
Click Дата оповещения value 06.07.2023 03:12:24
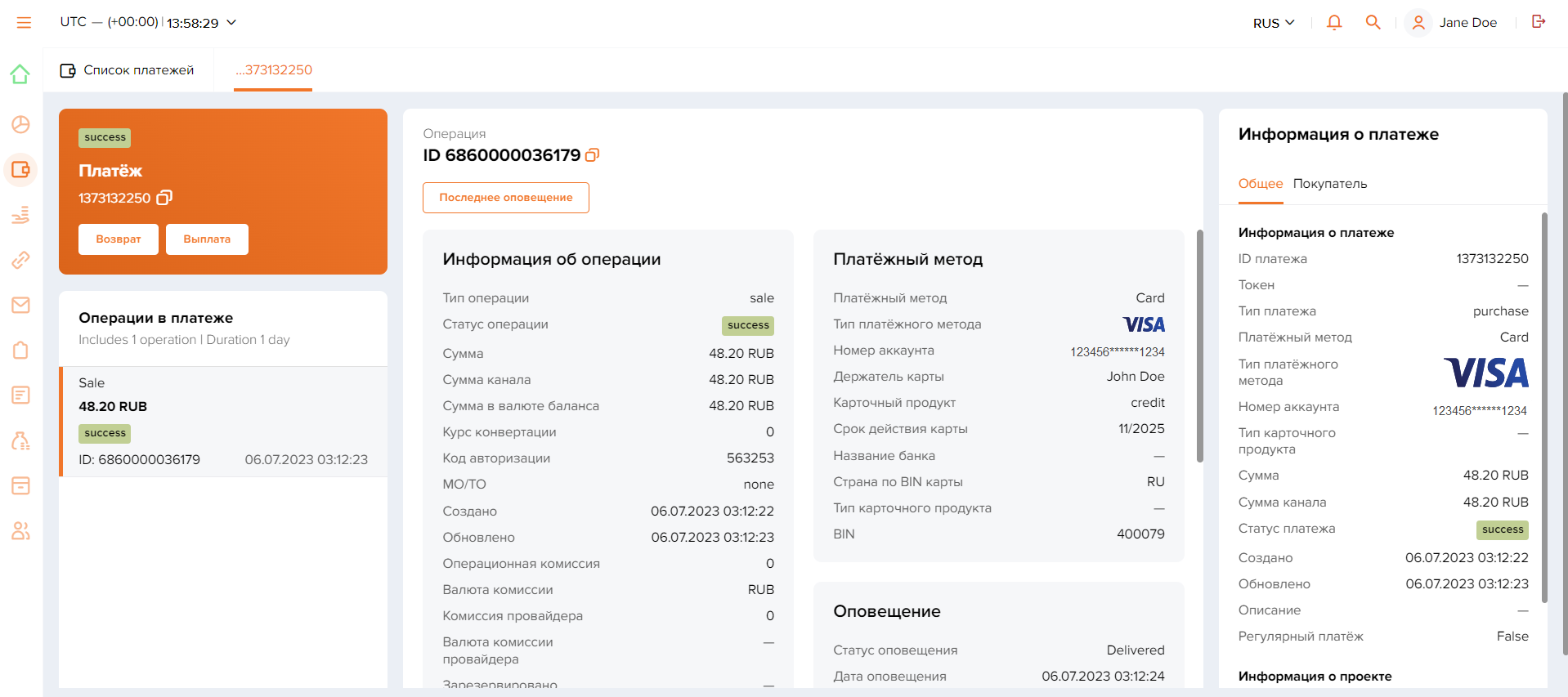point(1103,677)
